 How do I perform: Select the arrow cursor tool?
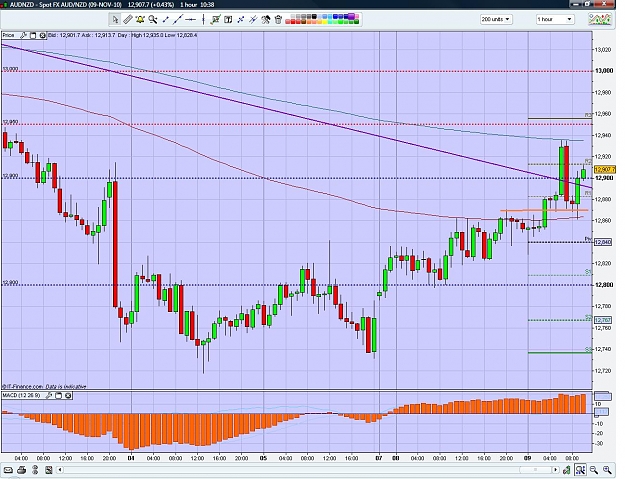coord(115,19)
